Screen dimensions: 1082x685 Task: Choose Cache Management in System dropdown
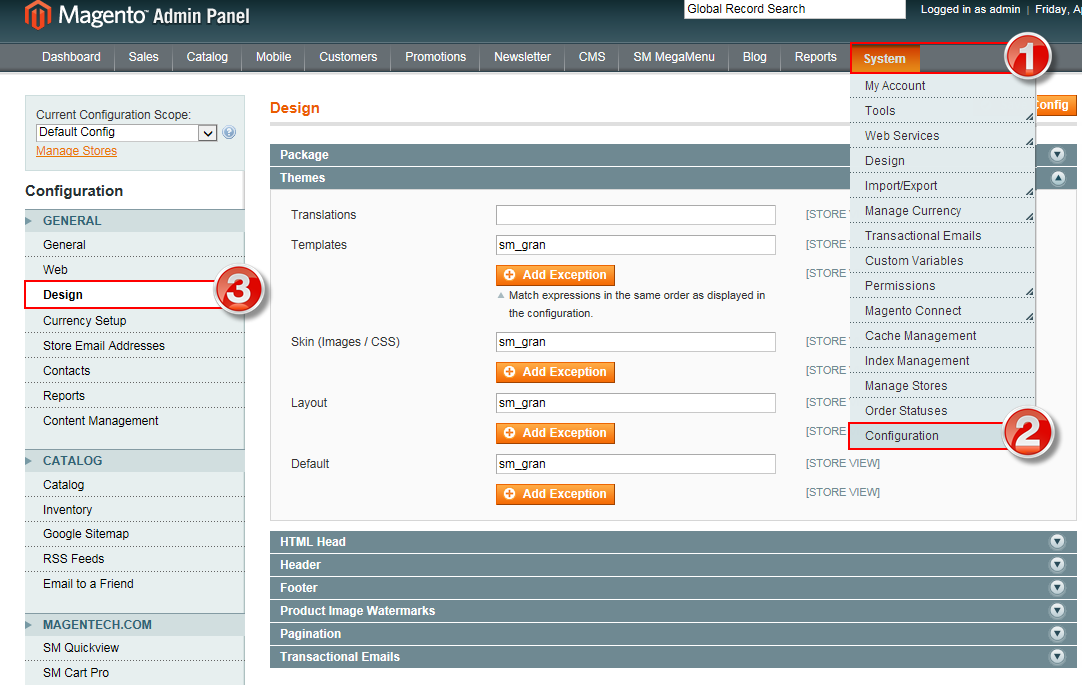pyautogui.click(x=942, y=336)
